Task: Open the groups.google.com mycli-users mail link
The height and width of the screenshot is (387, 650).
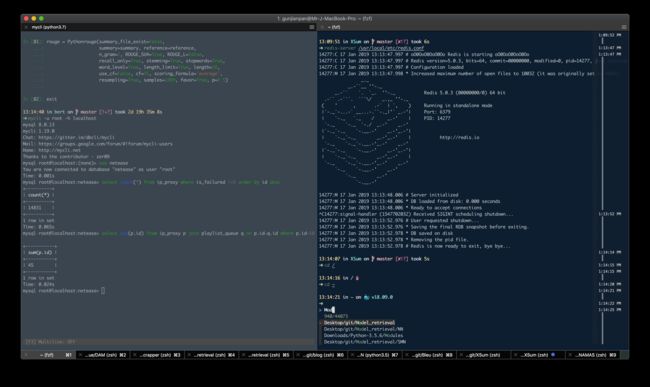Action: 106,144
